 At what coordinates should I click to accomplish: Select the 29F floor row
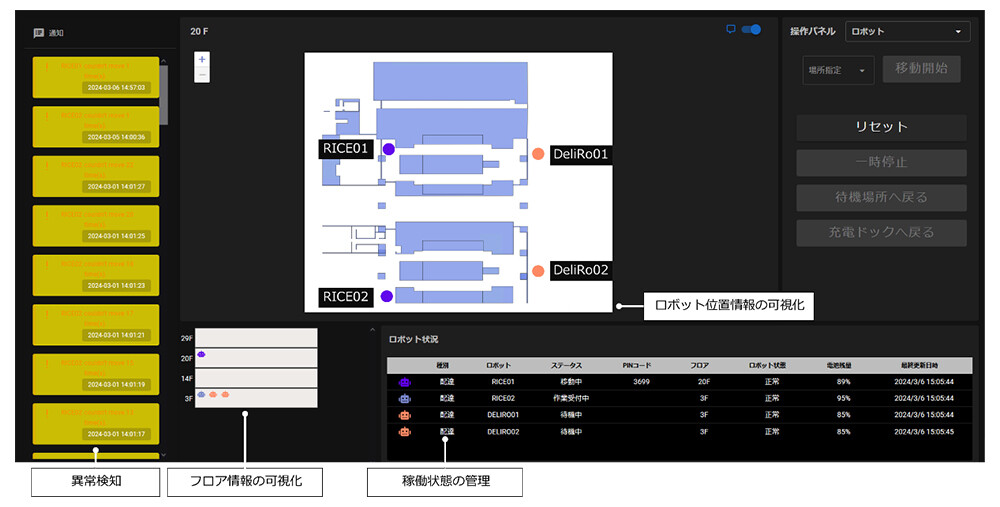pyautogui.click(x=256, y=338)
